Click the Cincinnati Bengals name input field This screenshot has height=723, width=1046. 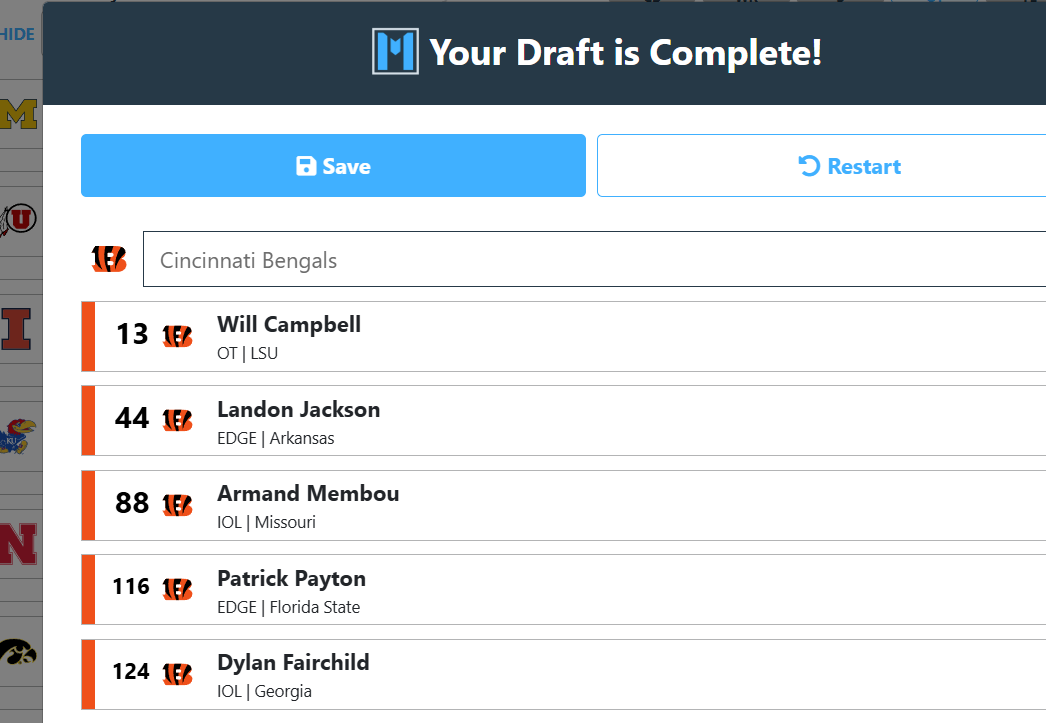click(594, 259)
